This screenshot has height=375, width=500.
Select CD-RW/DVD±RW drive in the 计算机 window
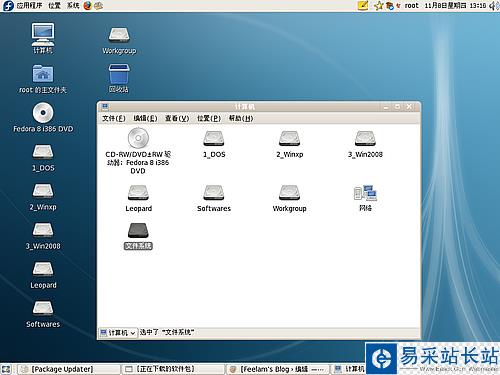click(138, 151)
